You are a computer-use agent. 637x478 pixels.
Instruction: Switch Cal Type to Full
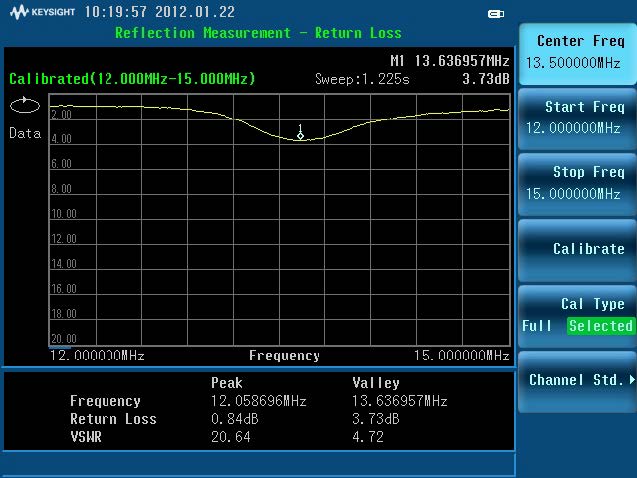coord(537,326)
